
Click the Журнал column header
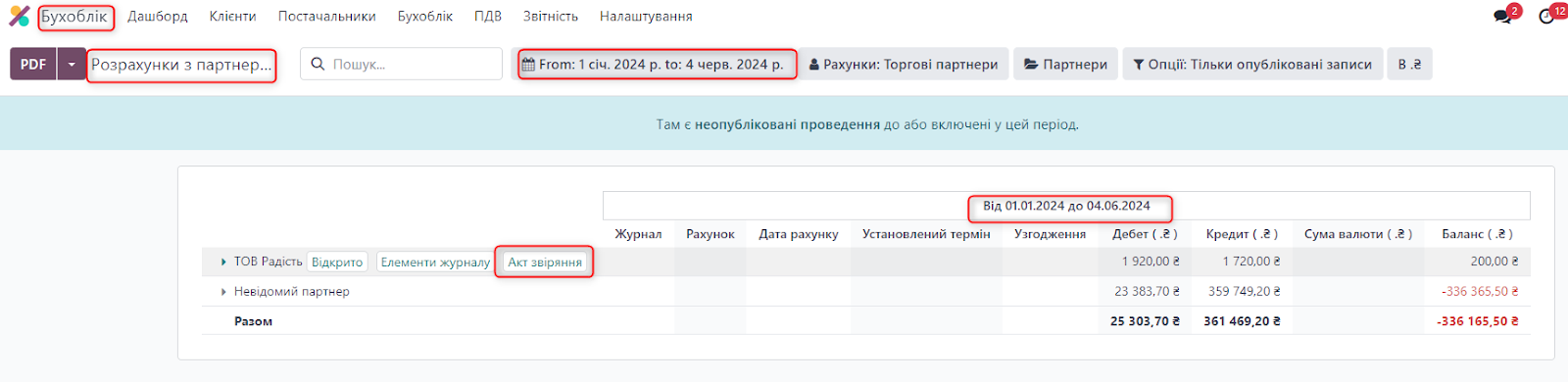click(x=638, y=234)
